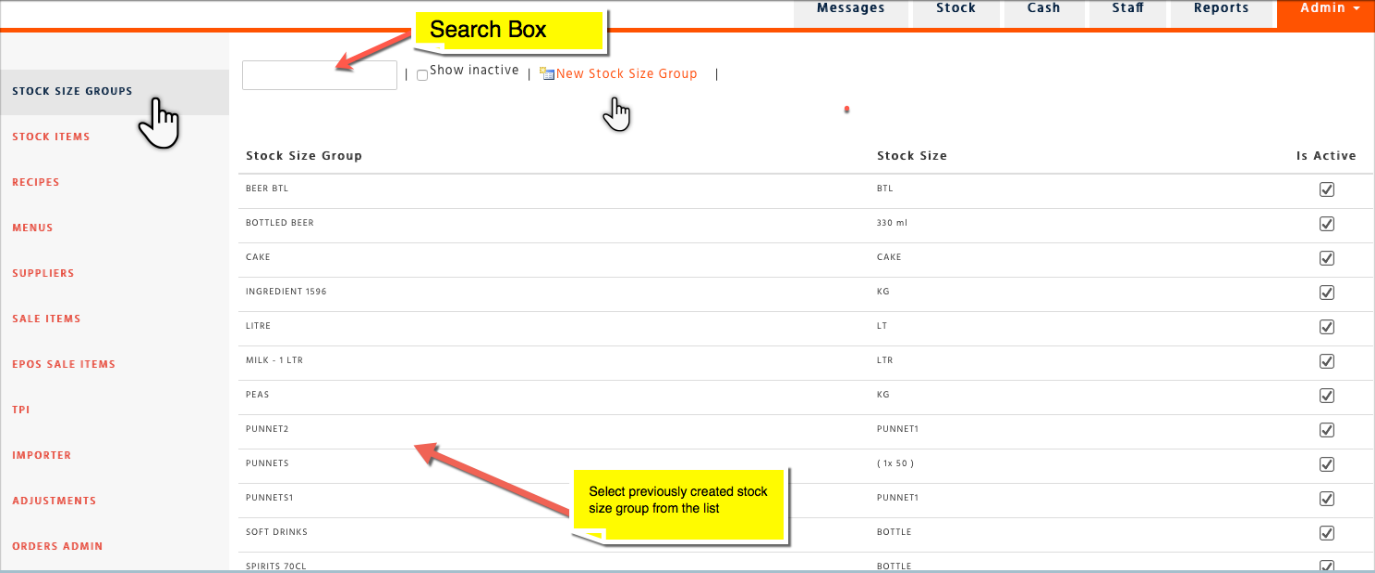Toggle Is Active checkbox for PEAS
Viewport: 1375px width, 573px height.
click(1327, 396)
